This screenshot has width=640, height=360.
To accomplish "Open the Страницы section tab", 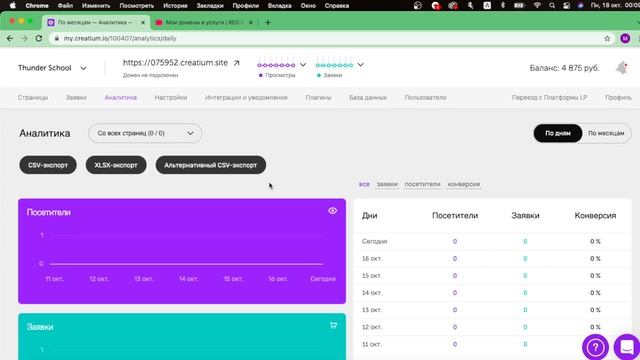I will (33, 98).
